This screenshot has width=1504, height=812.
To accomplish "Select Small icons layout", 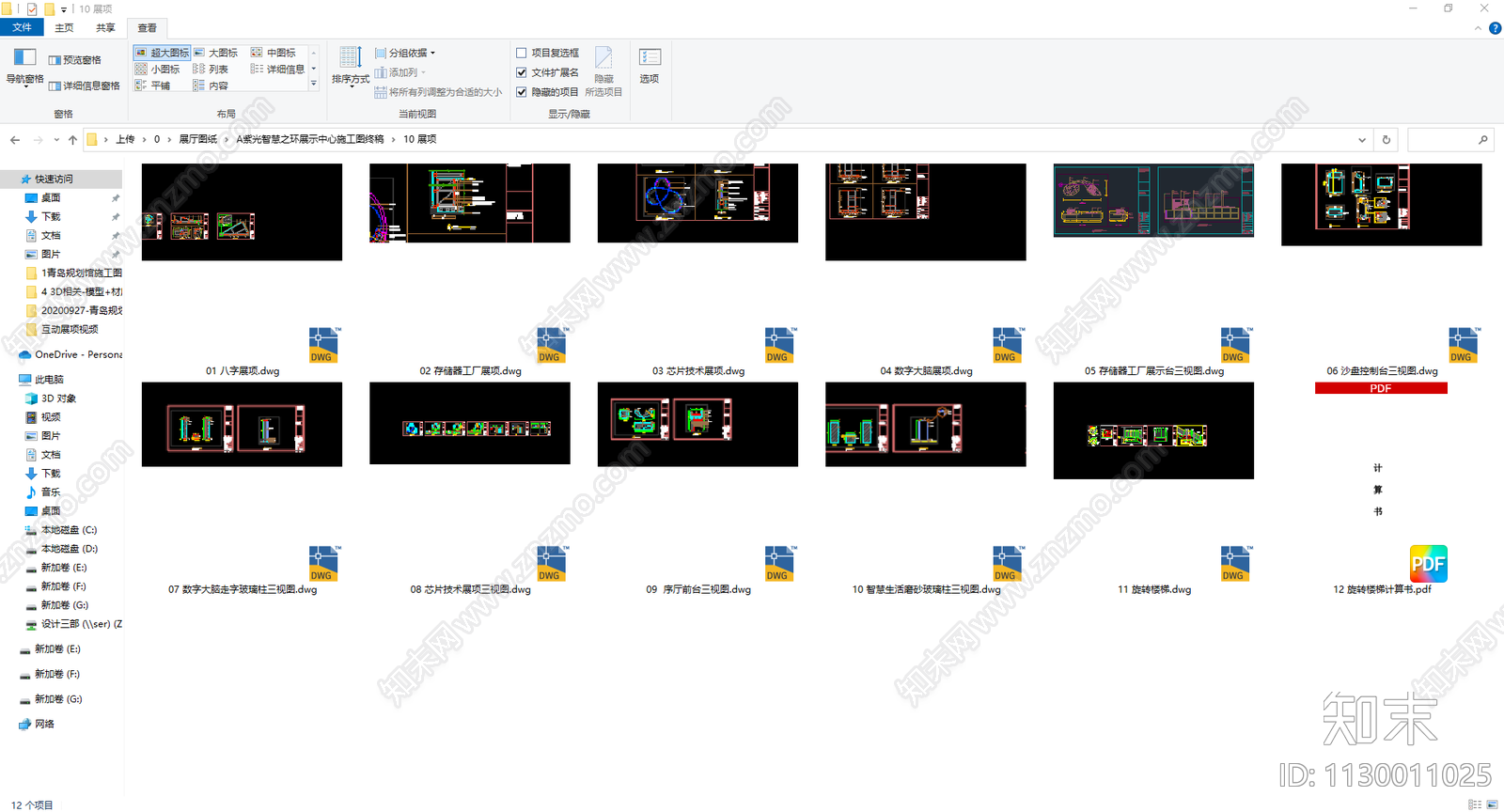I will tap(157, 70).
